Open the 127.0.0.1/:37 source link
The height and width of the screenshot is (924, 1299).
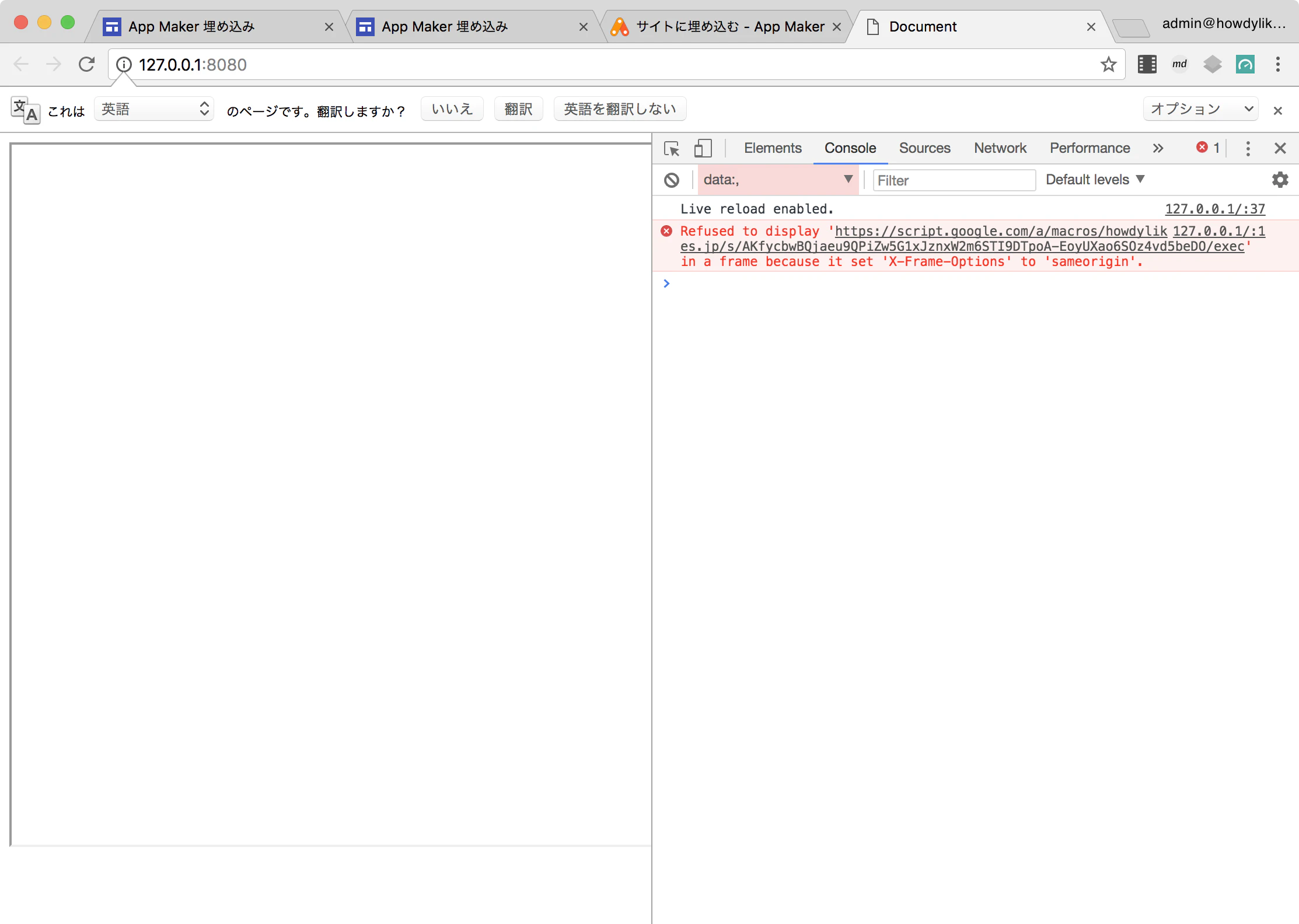[1215, 209]
